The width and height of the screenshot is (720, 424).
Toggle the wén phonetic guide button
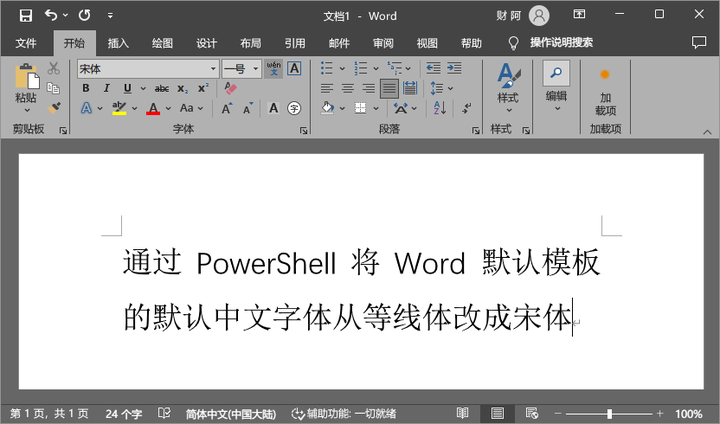click(x=274, y=69)
